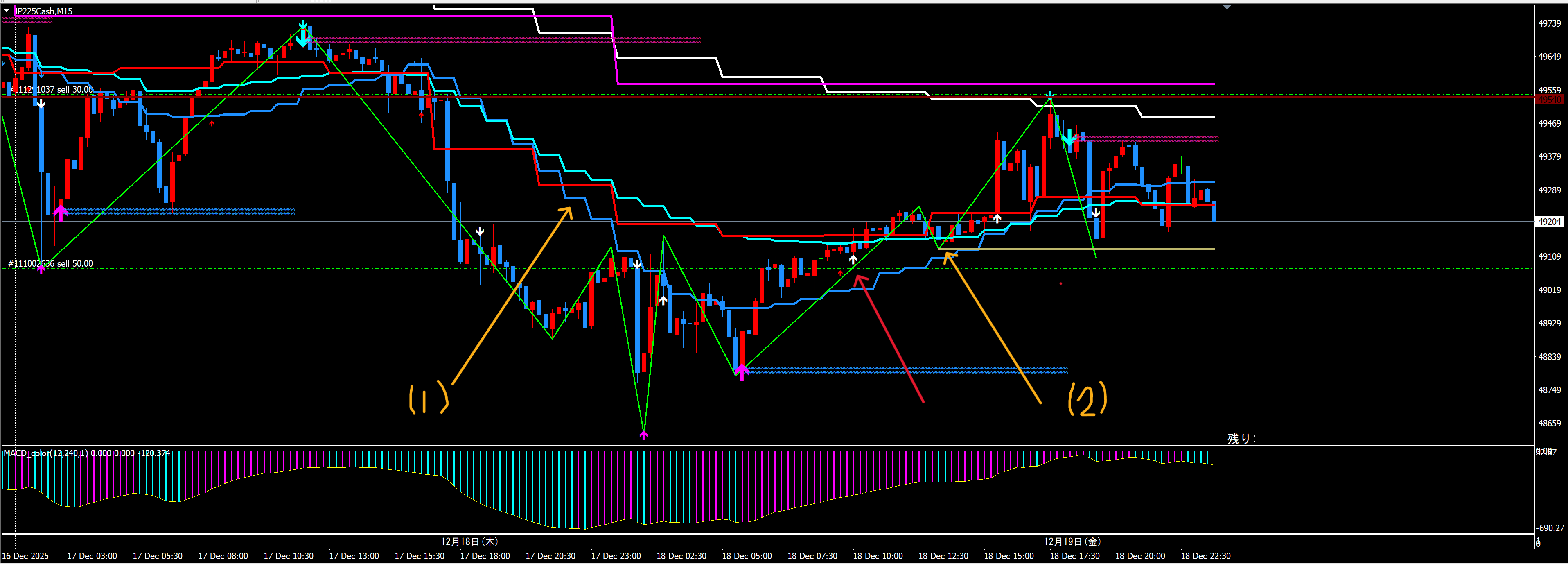
Task: Click the red 49540 price level tag
Action: [x=1549, y=100]
